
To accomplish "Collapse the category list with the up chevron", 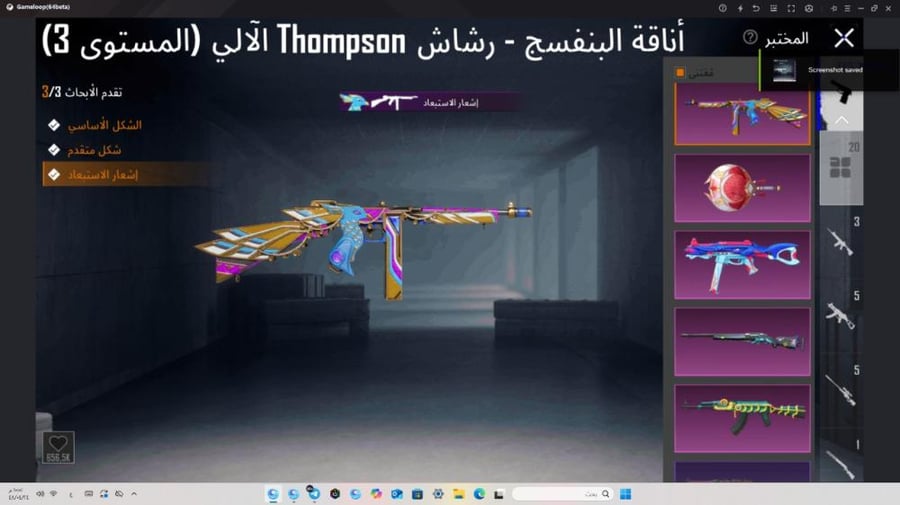I will click(841, 120).
